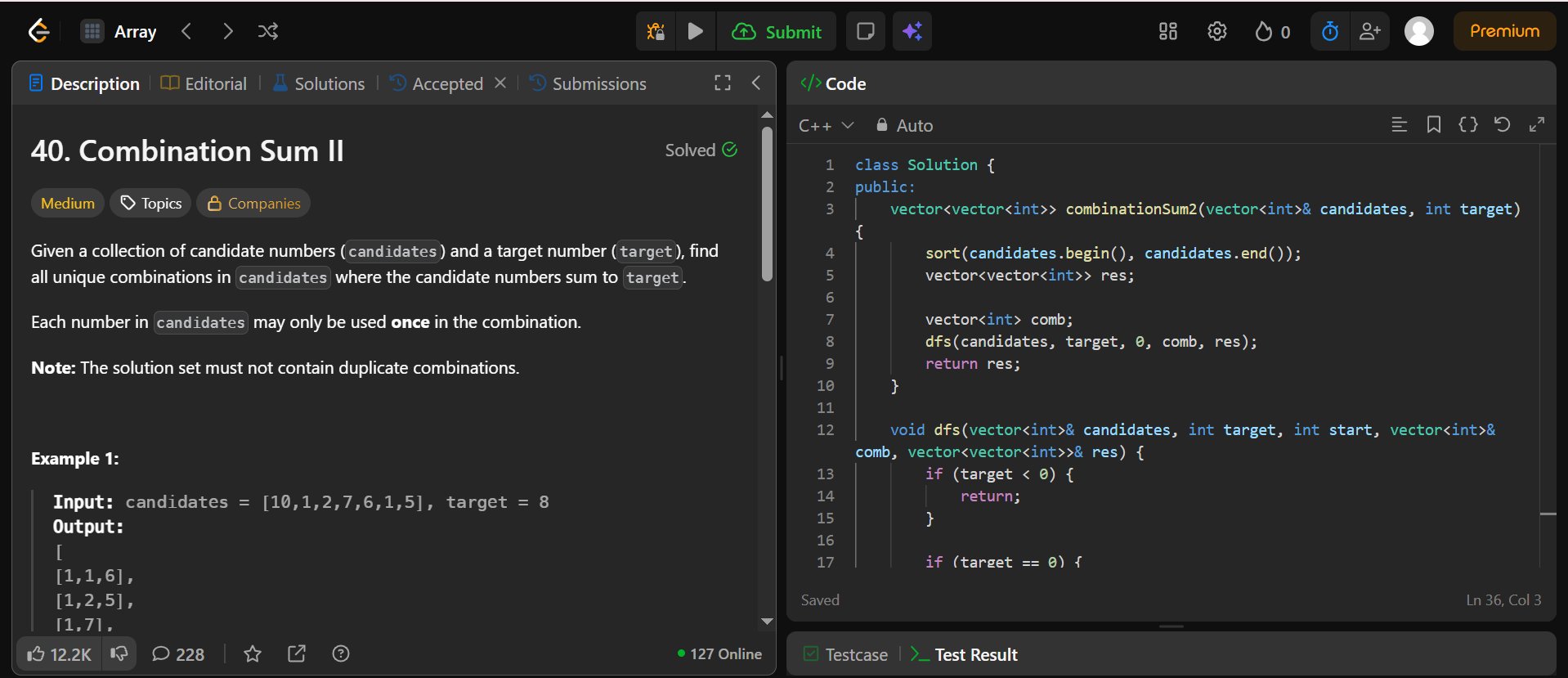Reset code to default with undo icon

tap(1502, 125)
